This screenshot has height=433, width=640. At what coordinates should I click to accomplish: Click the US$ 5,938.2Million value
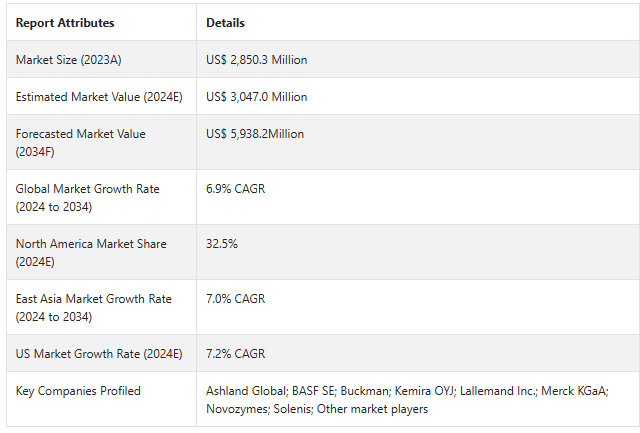255,134
